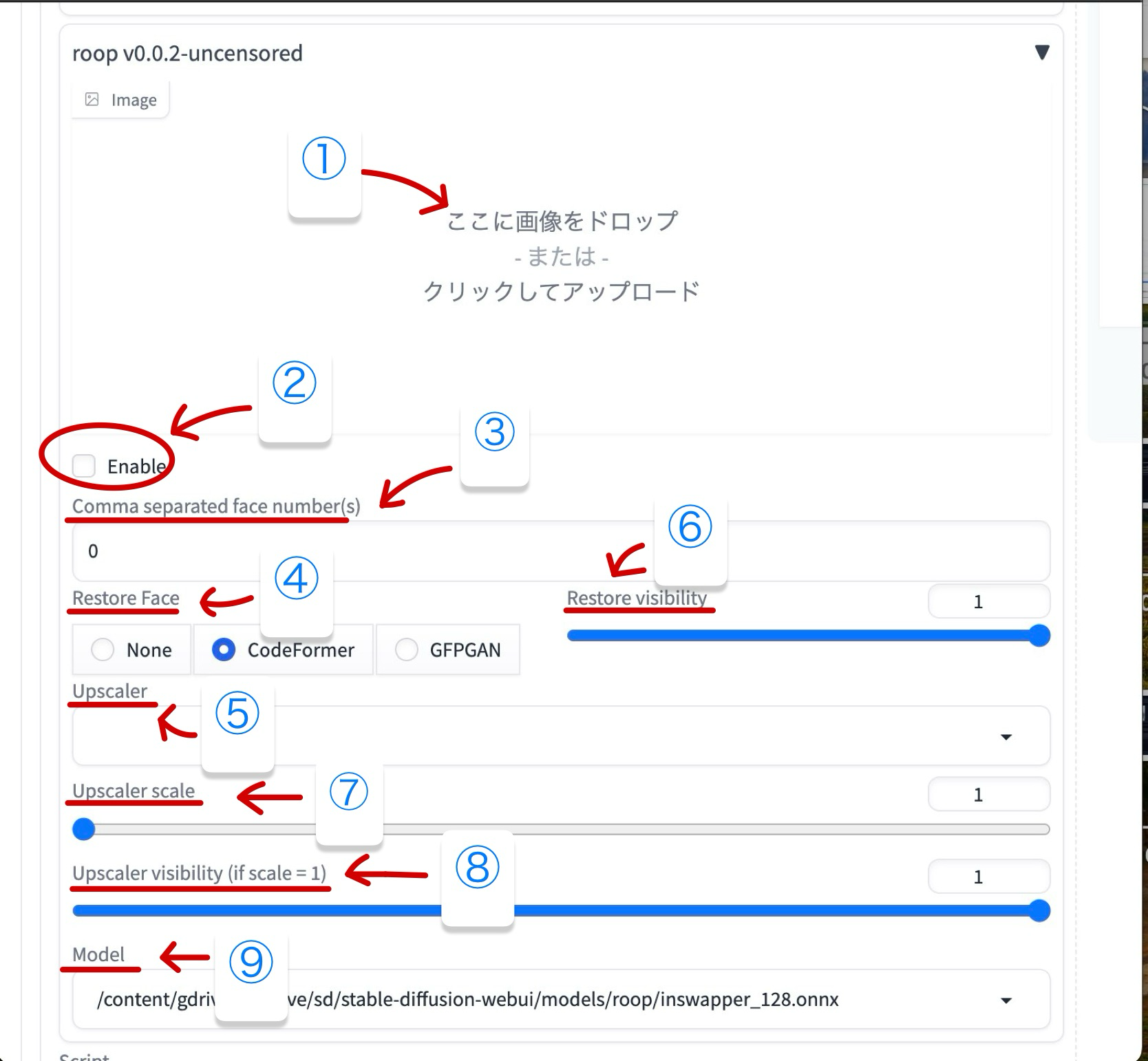This screenshot has width=1148, height=1061.
Task: Select the GFPGAN face restorer
Action: tap(406, 650)
